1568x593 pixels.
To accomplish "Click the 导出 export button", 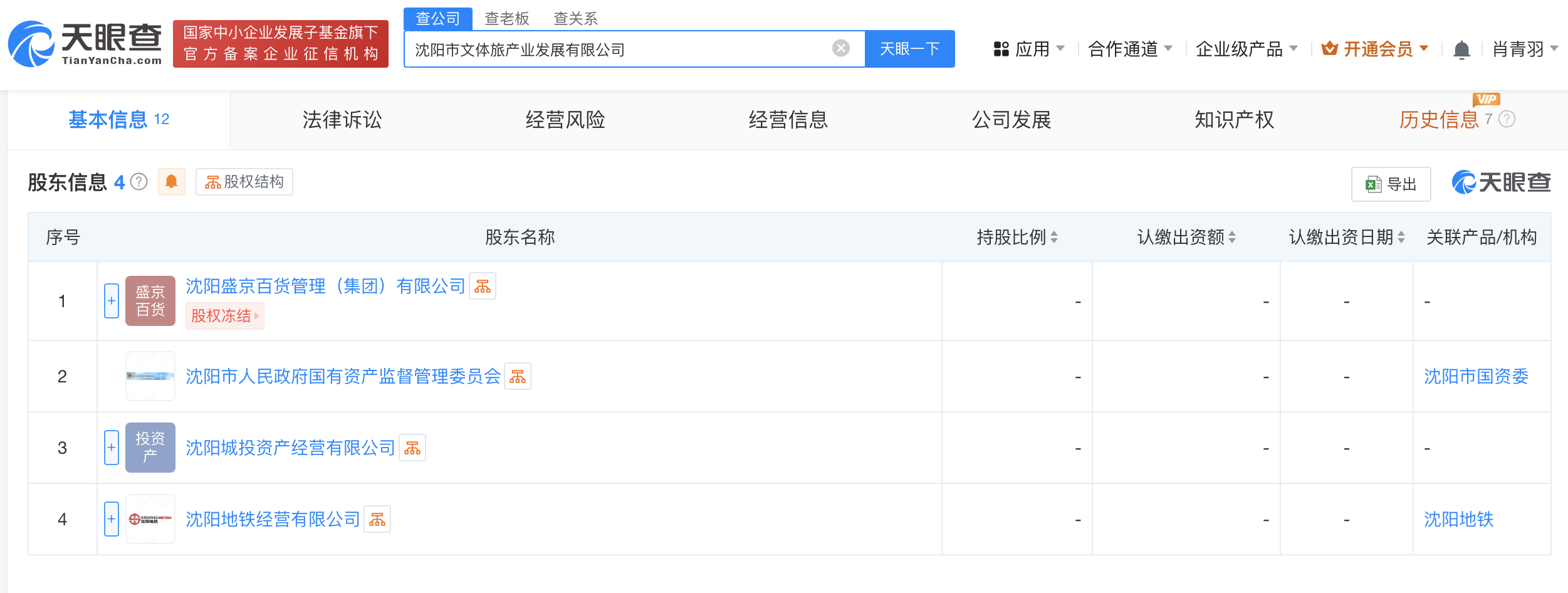I will 1391,184.
